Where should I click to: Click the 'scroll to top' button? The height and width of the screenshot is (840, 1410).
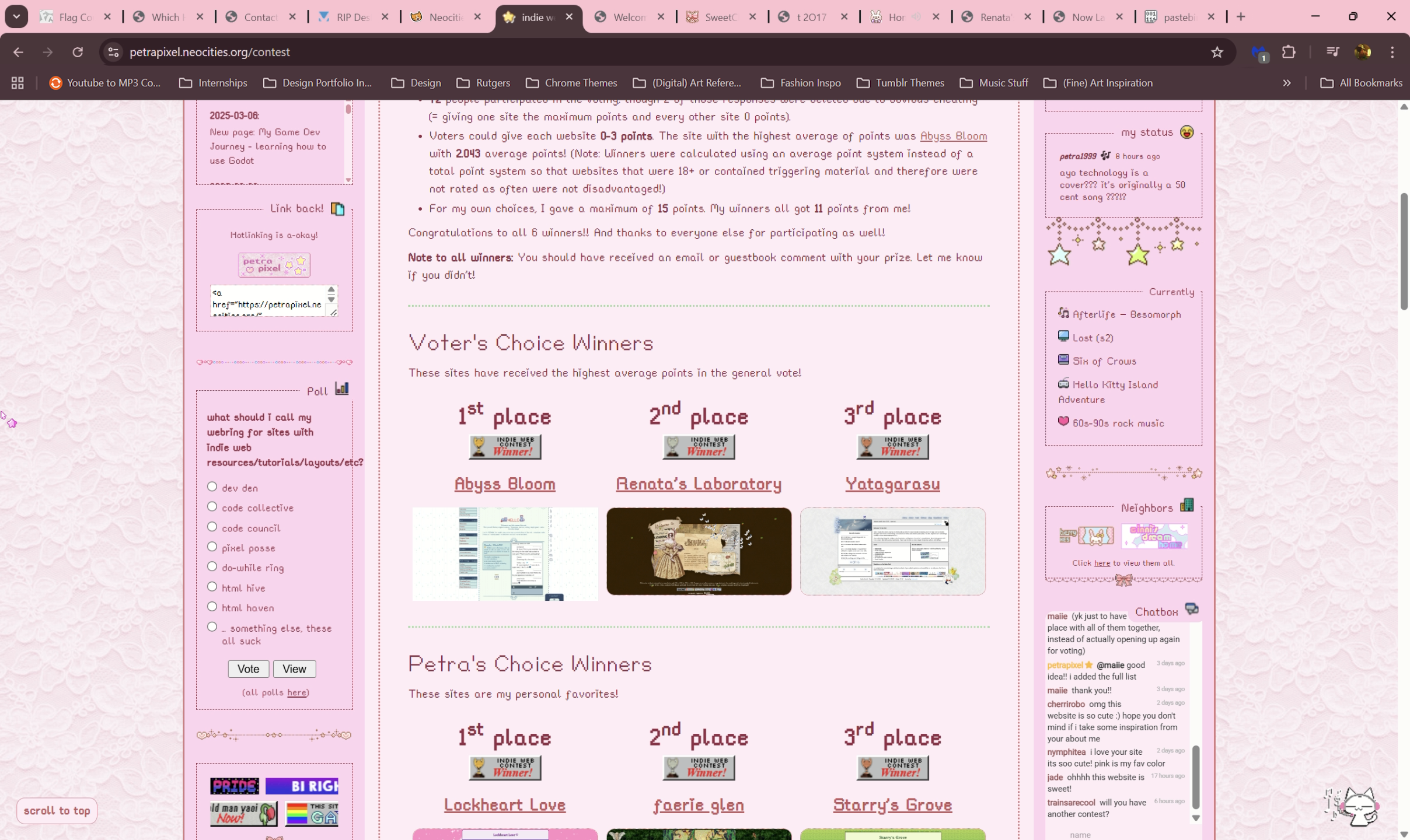57,810
